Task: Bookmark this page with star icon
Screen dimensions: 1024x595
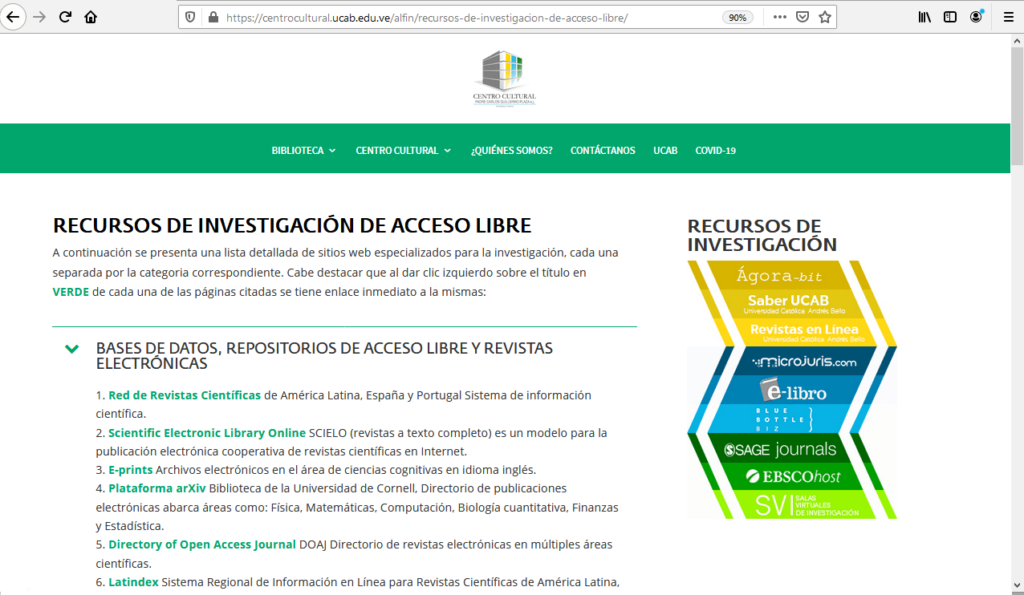Action: [825, 17]
